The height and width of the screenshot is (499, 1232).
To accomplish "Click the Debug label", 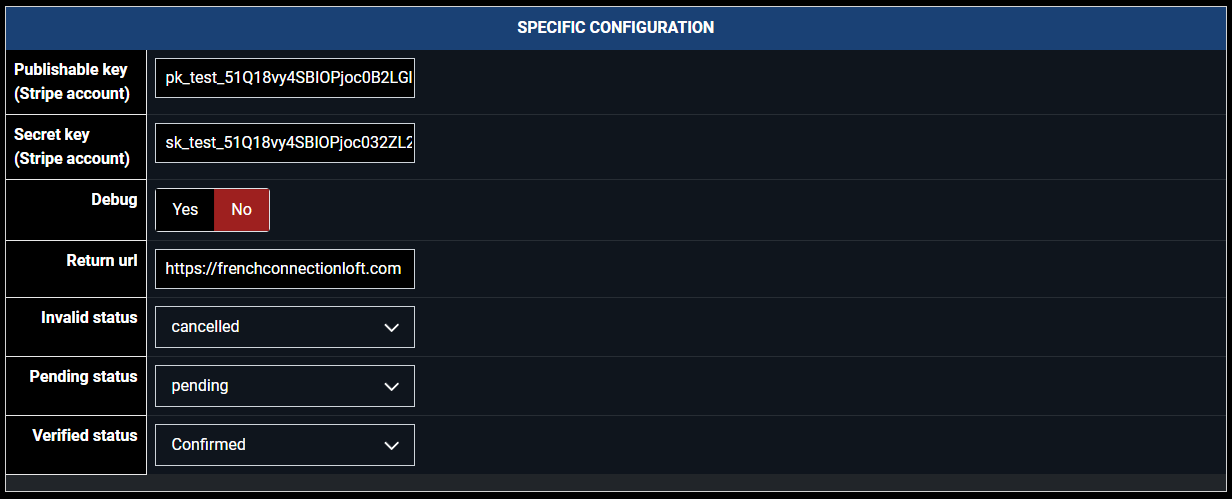I will click(x=114, y=200).
